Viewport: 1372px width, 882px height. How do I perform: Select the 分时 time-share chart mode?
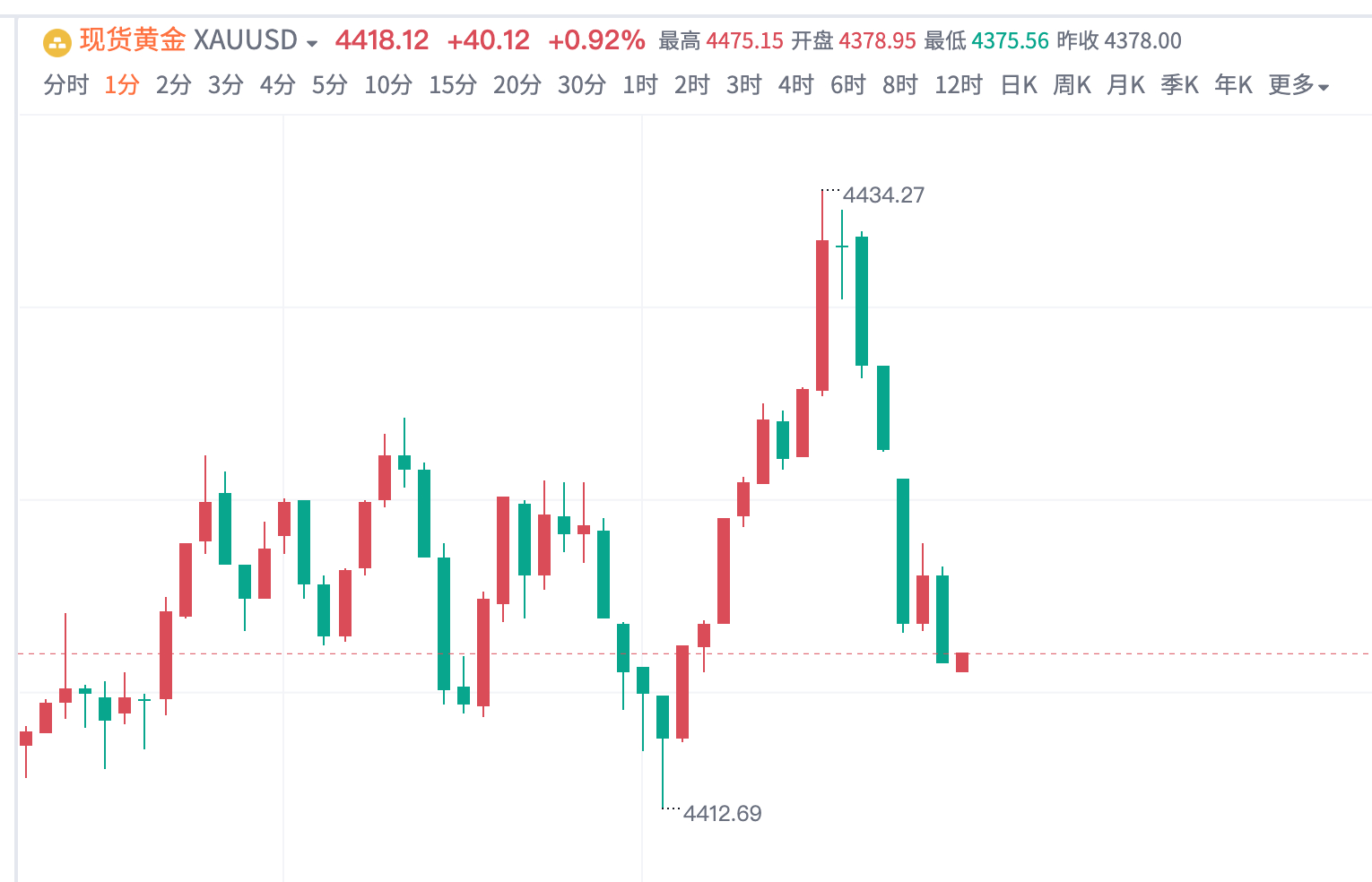(65, 85)
